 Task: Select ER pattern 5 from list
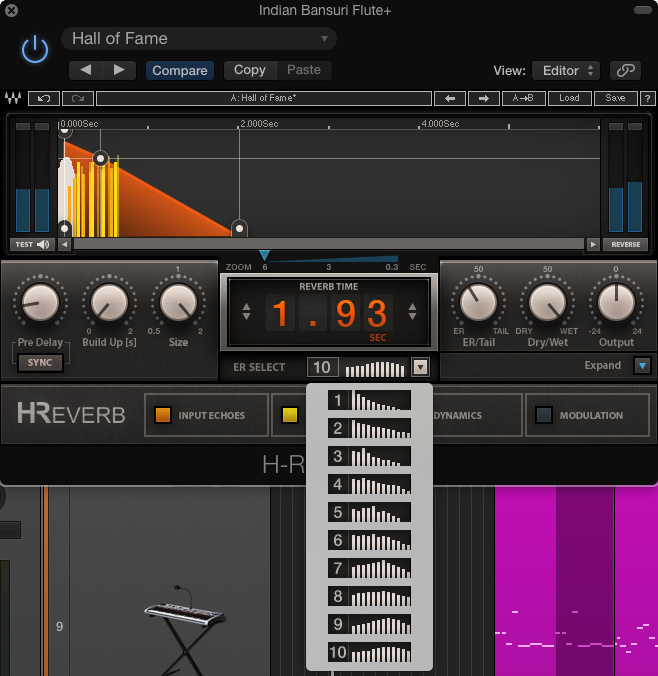369,513
